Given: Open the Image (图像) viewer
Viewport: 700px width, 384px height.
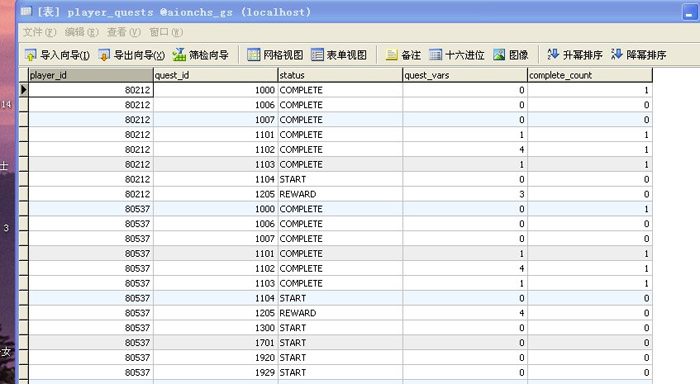Looking at the screenshot, I should coord(499,55).
